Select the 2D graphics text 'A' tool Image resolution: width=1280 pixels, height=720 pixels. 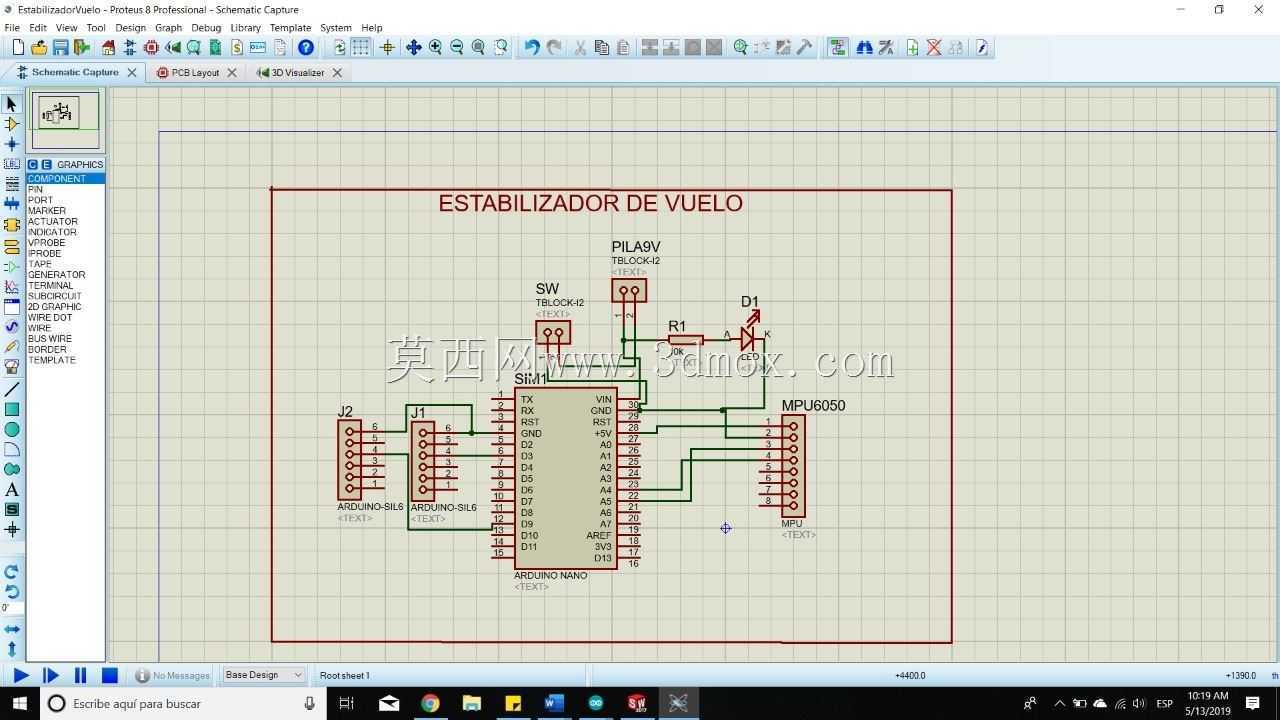(x=12, y=489)
